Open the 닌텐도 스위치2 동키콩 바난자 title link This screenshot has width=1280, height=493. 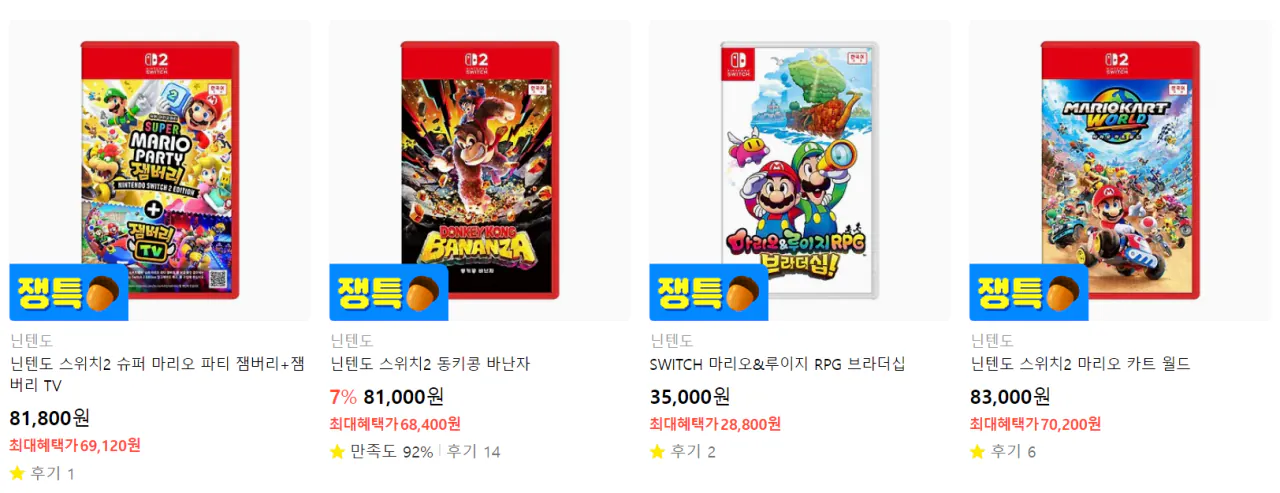coord(430,364)
